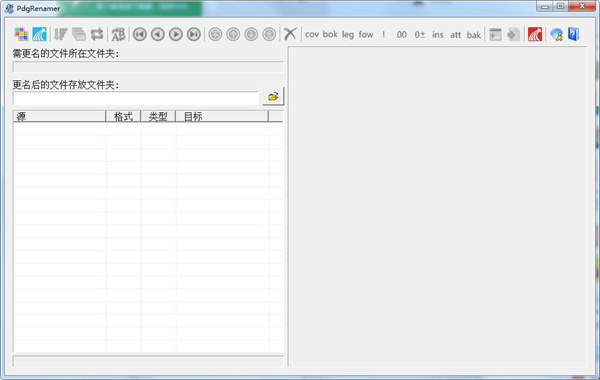Click the grey document arrow toolbar icon
This screenshot has height=380, width=600.
[514, 34]
